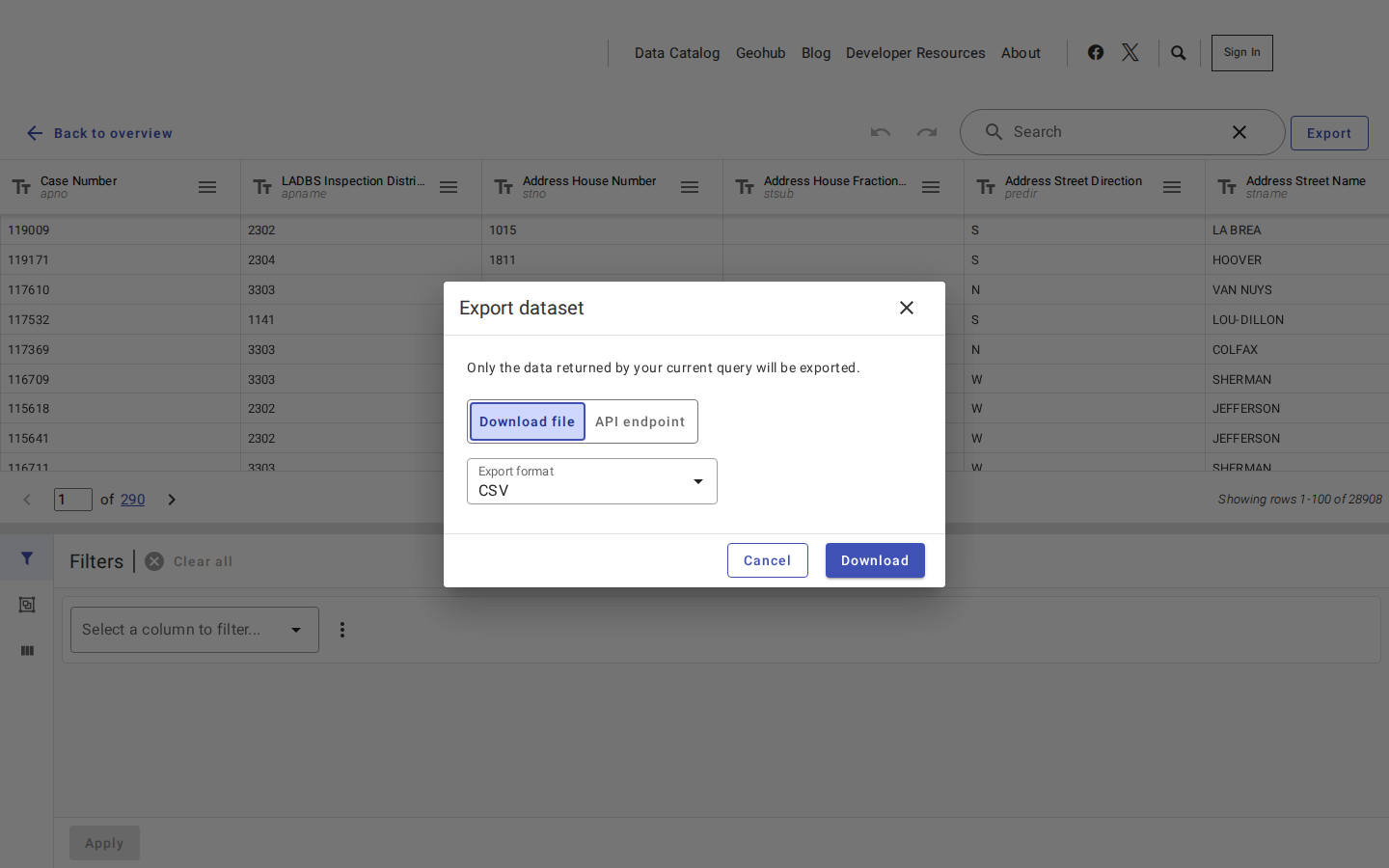
Task: Open the group/aggregate sidebar icon
Action: 27,605
